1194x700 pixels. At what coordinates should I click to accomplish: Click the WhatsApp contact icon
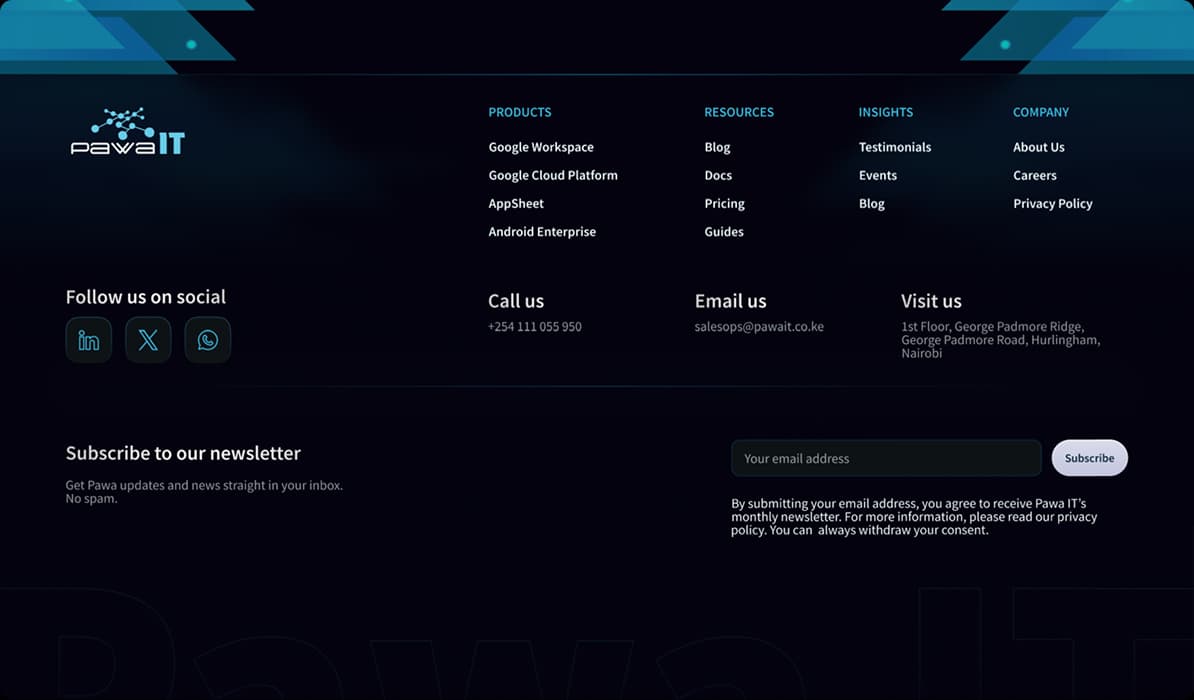click(x=207, y=339)
